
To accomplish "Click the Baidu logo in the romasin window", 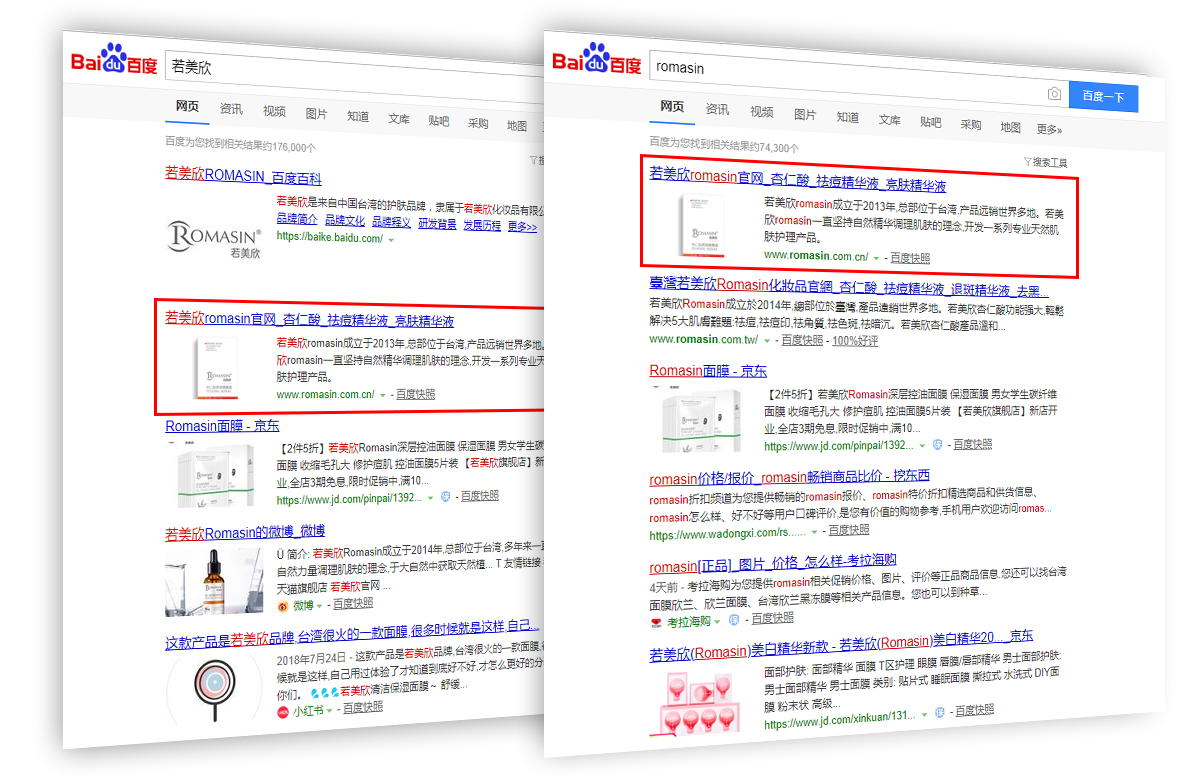I will pyautogui.click(x=597, y=60).
